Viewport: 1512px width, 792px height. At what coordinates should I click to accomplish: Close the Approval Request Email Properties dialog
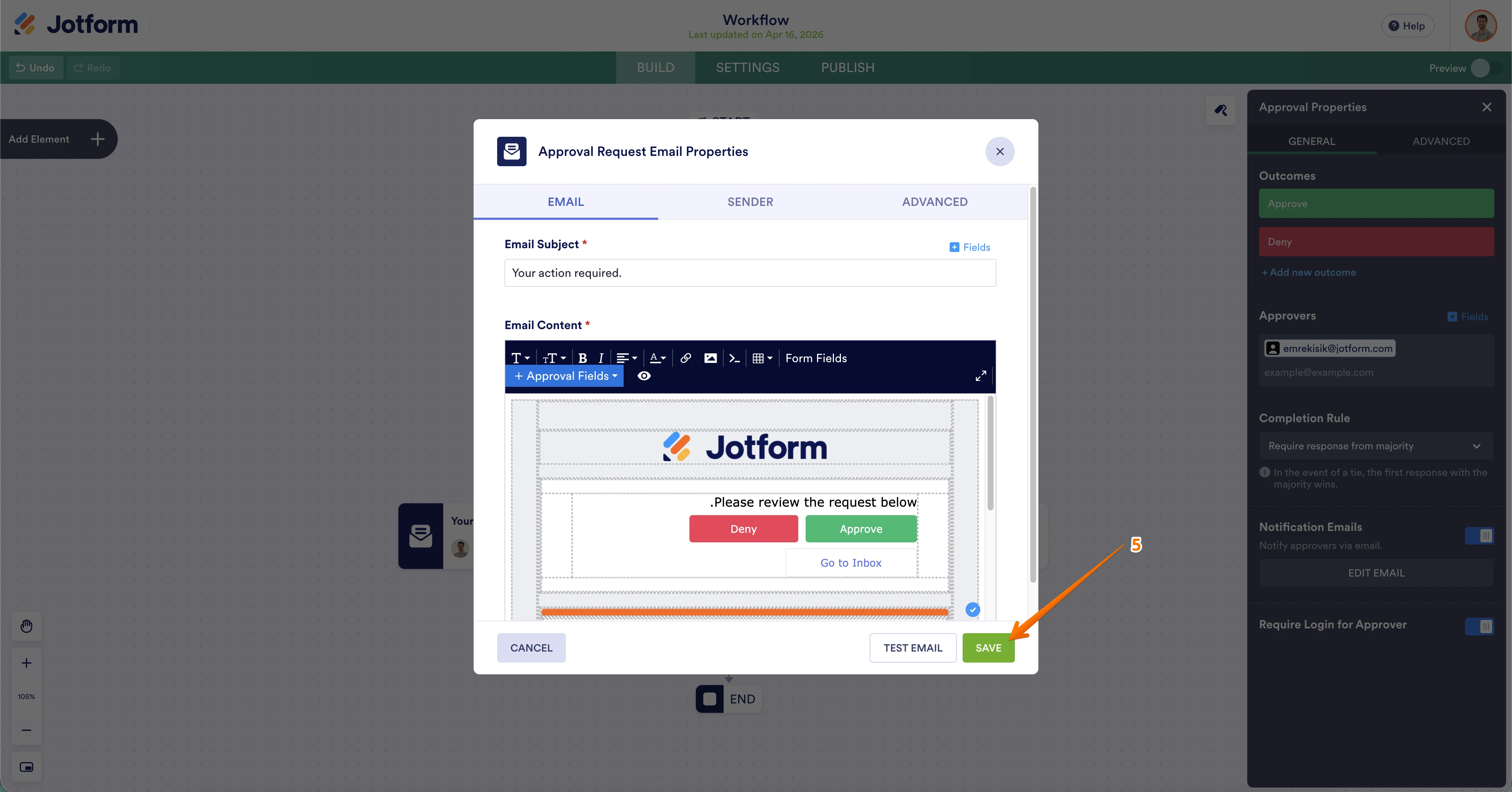999,151
